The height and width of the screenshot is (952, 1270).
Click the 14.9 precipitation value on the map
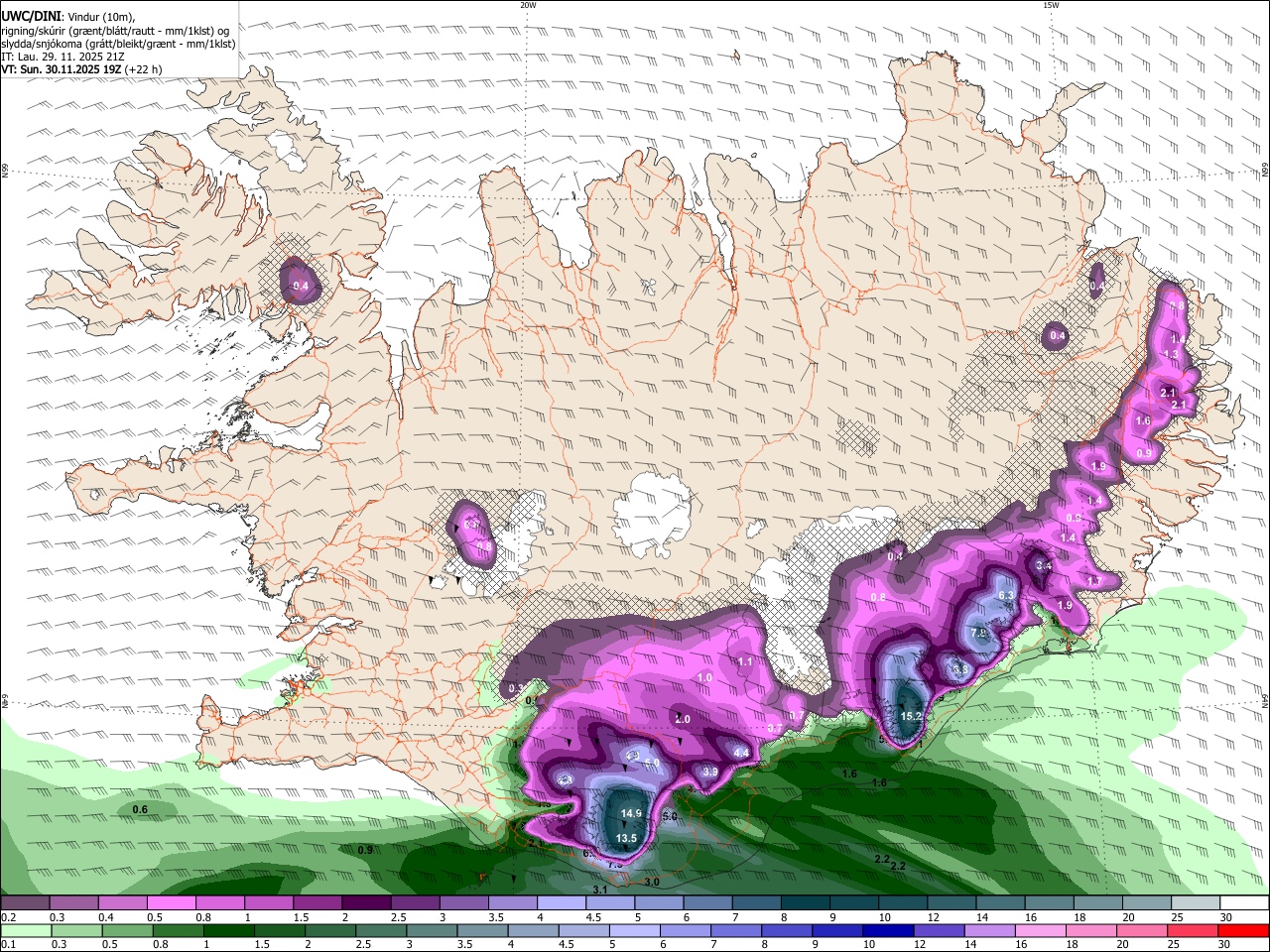(x=631, y=814)
